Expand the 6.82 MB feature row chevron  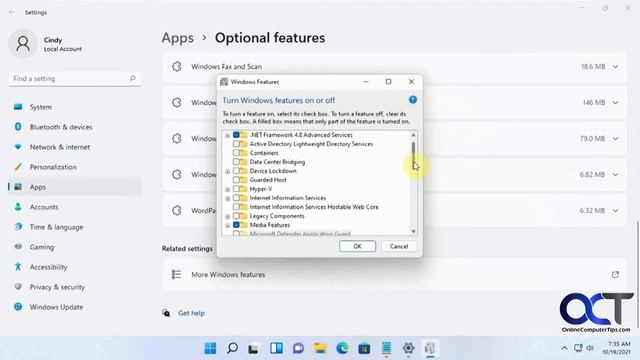click(615, 175)
